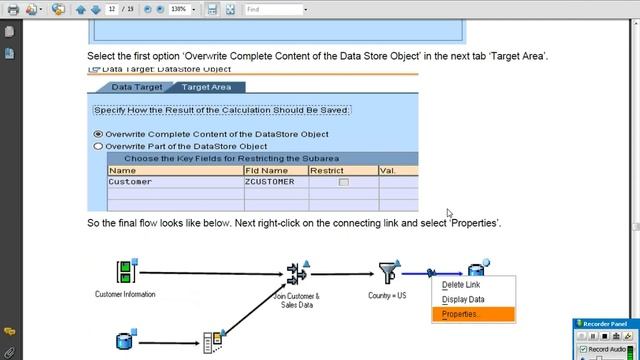Open the Find options dropdown arrow

(306, 9)
